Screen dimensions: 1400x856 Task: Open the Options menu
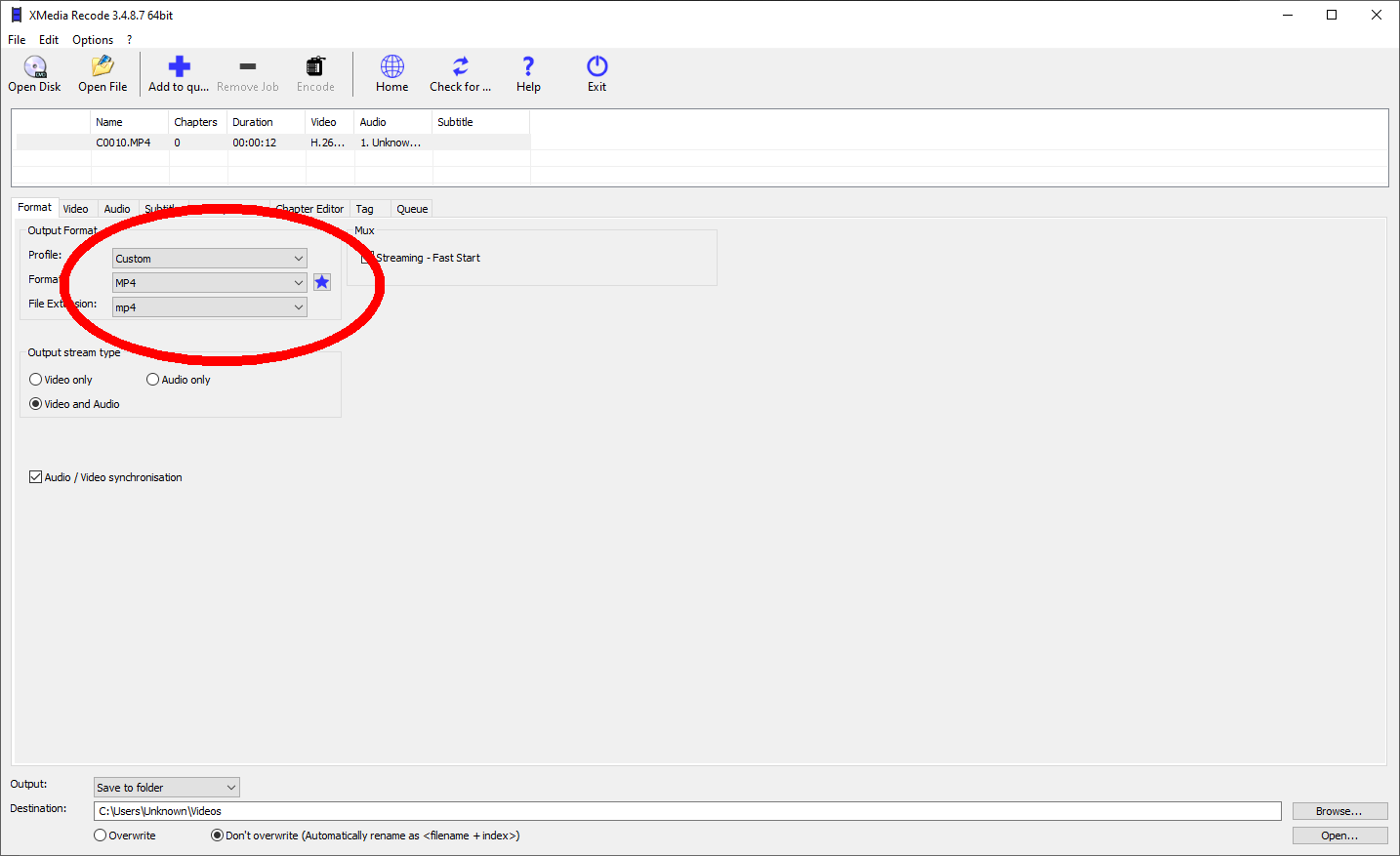coord(93,40)
